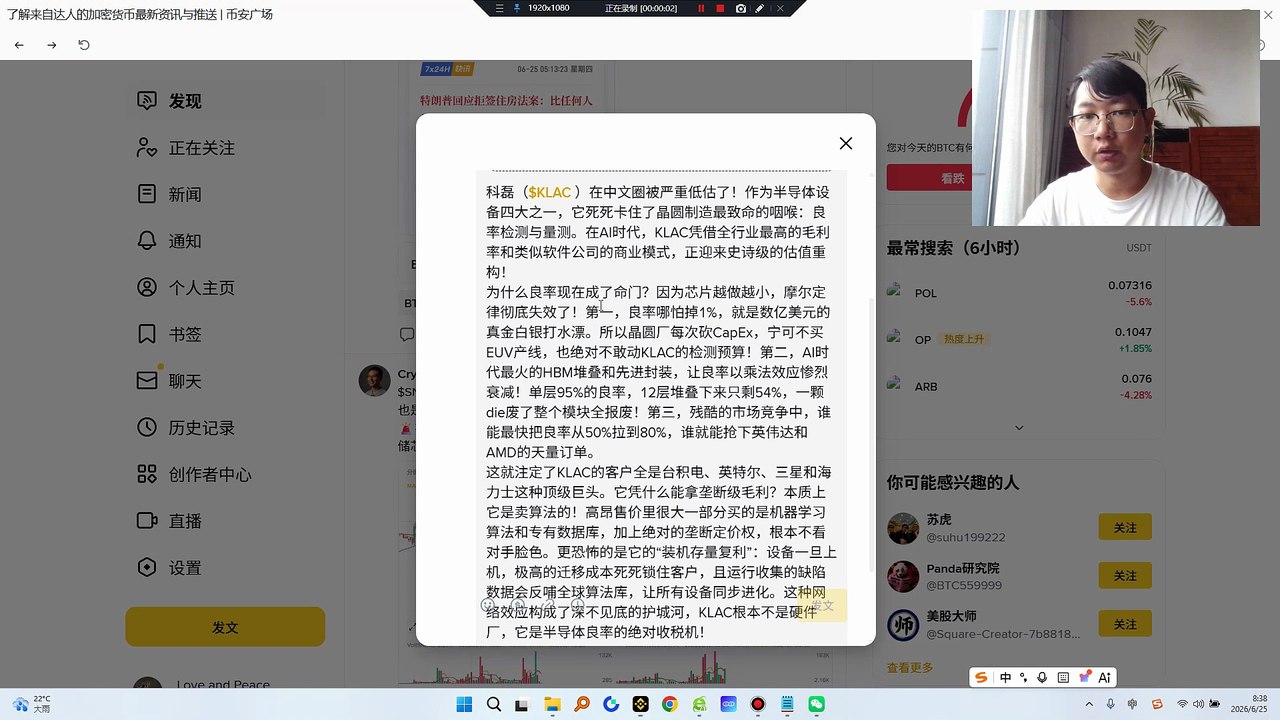Go back with browser back arrow
1280x720 pixels.
point(19,45)
